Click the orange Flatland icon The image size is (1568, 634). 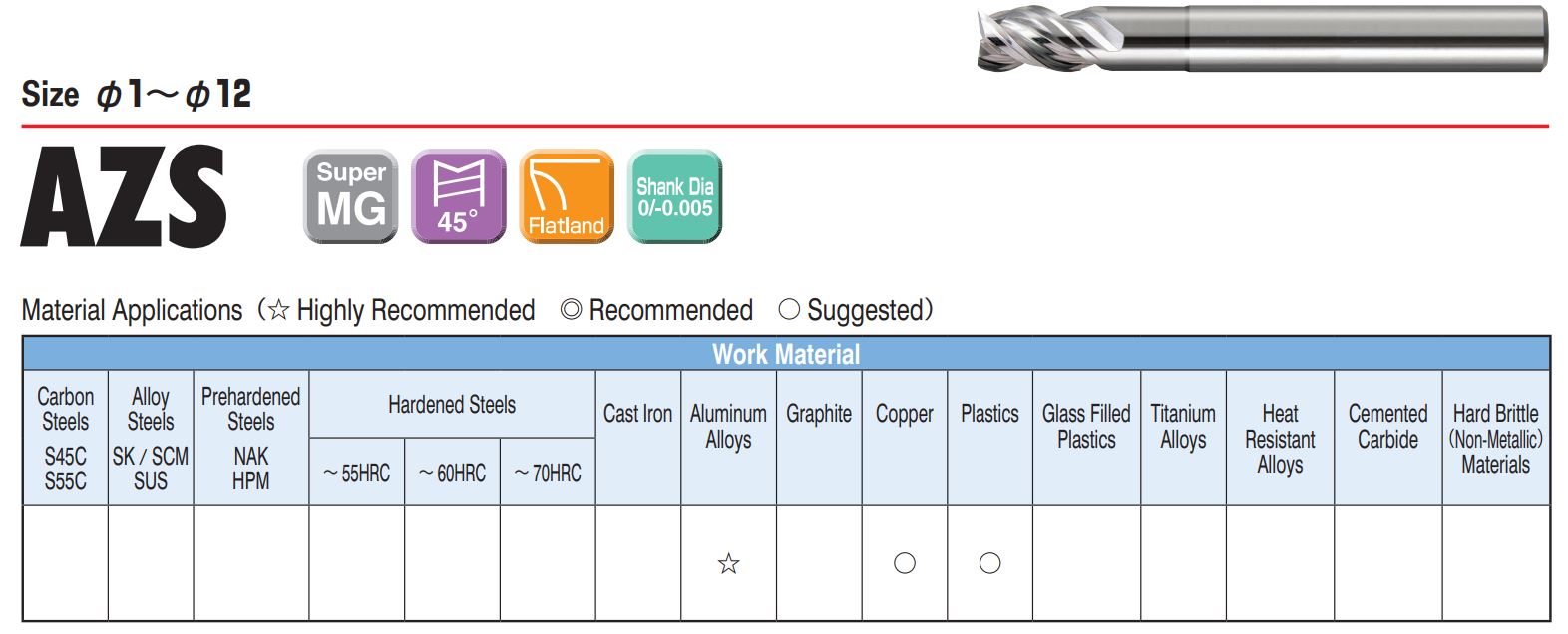566,196
